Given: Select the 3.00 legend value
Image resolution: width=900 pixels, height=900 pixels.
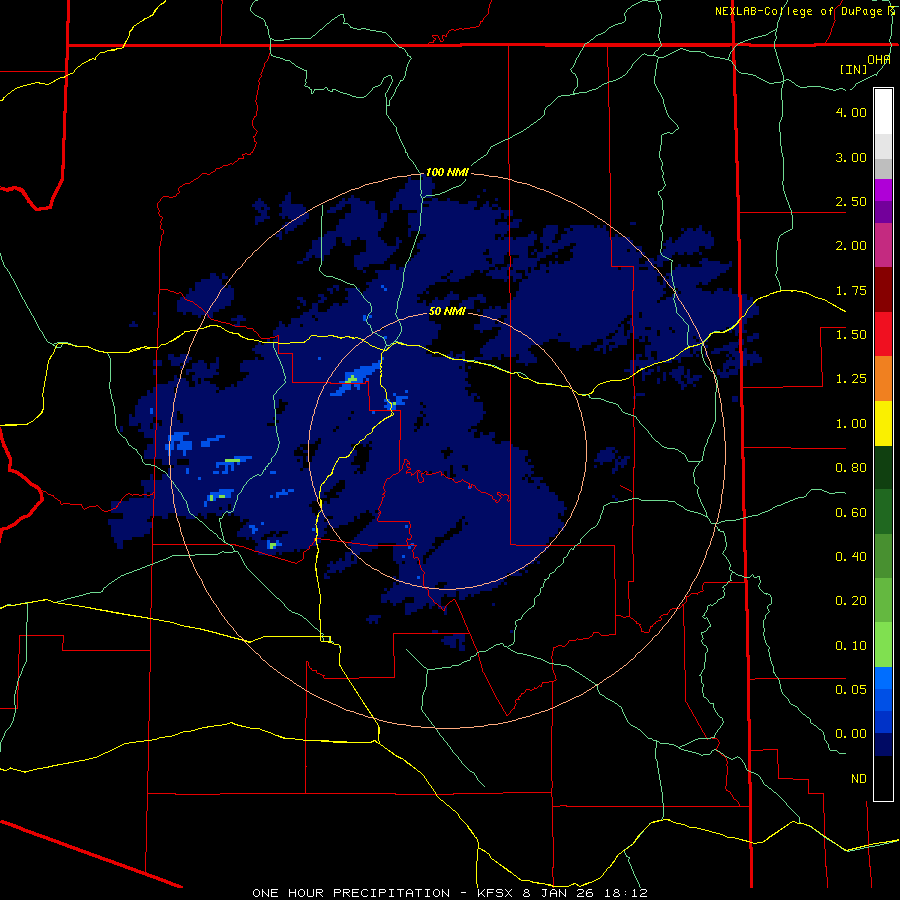Looking at the screenshot, I should 851,157.
